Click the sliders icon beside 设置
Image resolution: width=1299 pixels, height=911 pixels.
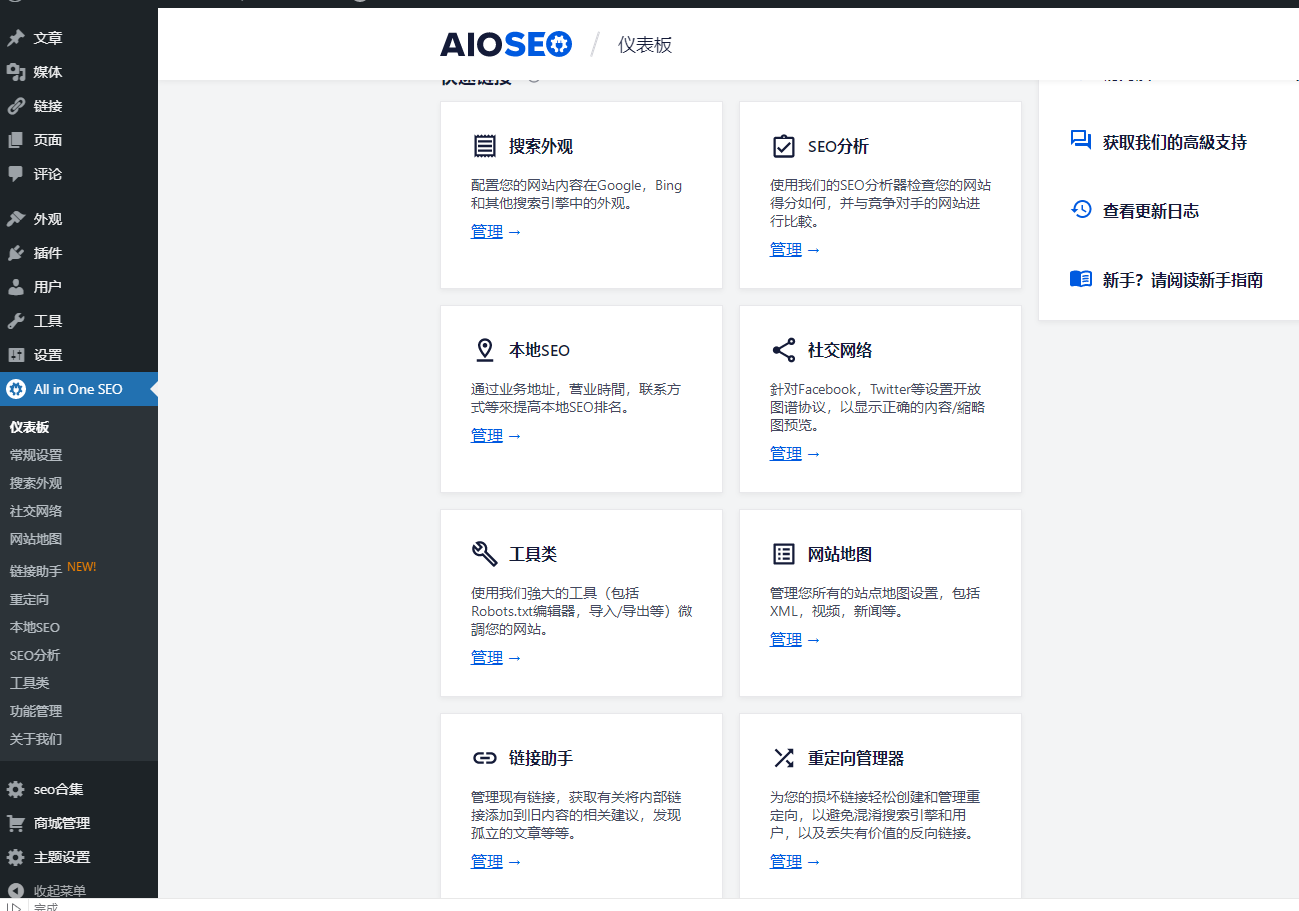[x=16, y=355]
